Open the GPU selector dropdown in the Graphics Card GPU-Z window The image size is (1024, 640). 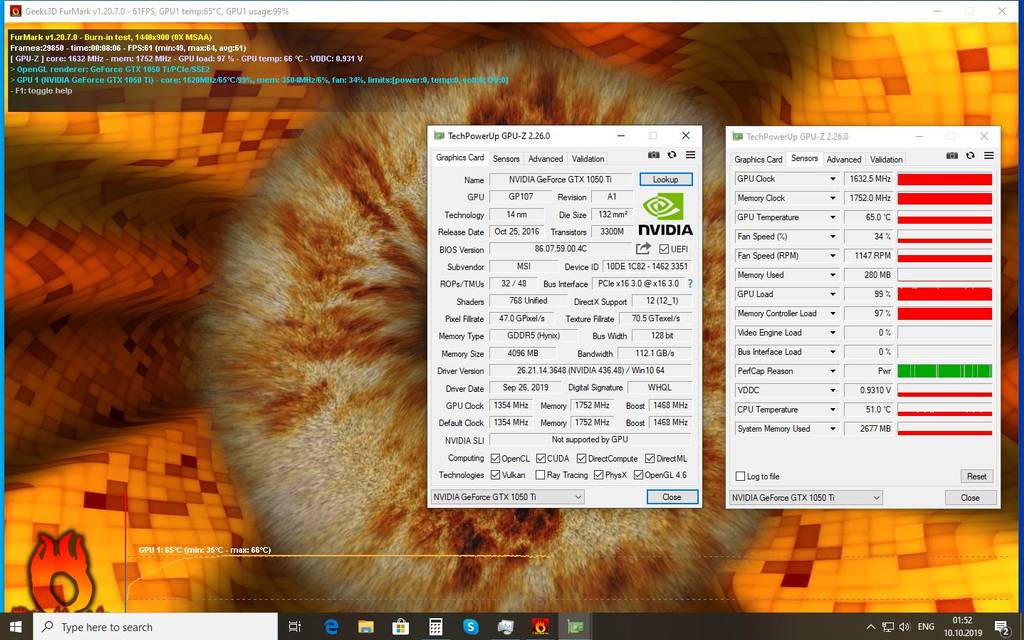point(507,497)
